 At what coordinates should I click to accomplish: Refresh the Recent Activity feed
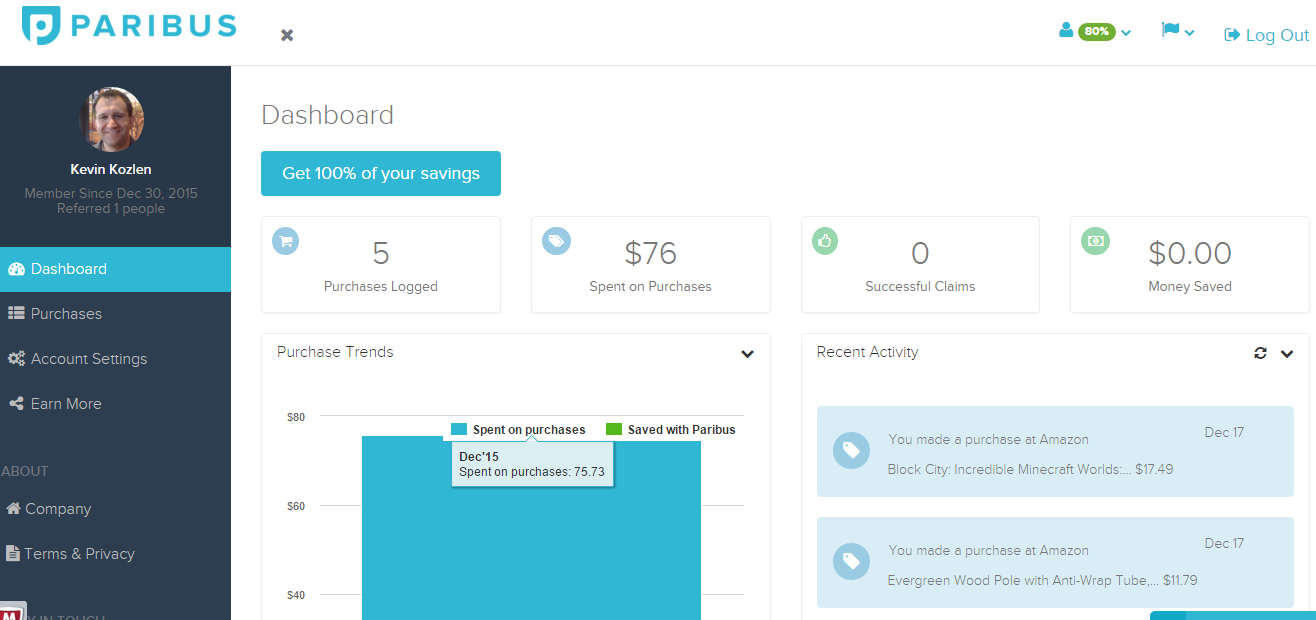click(x=1260, y=353)
